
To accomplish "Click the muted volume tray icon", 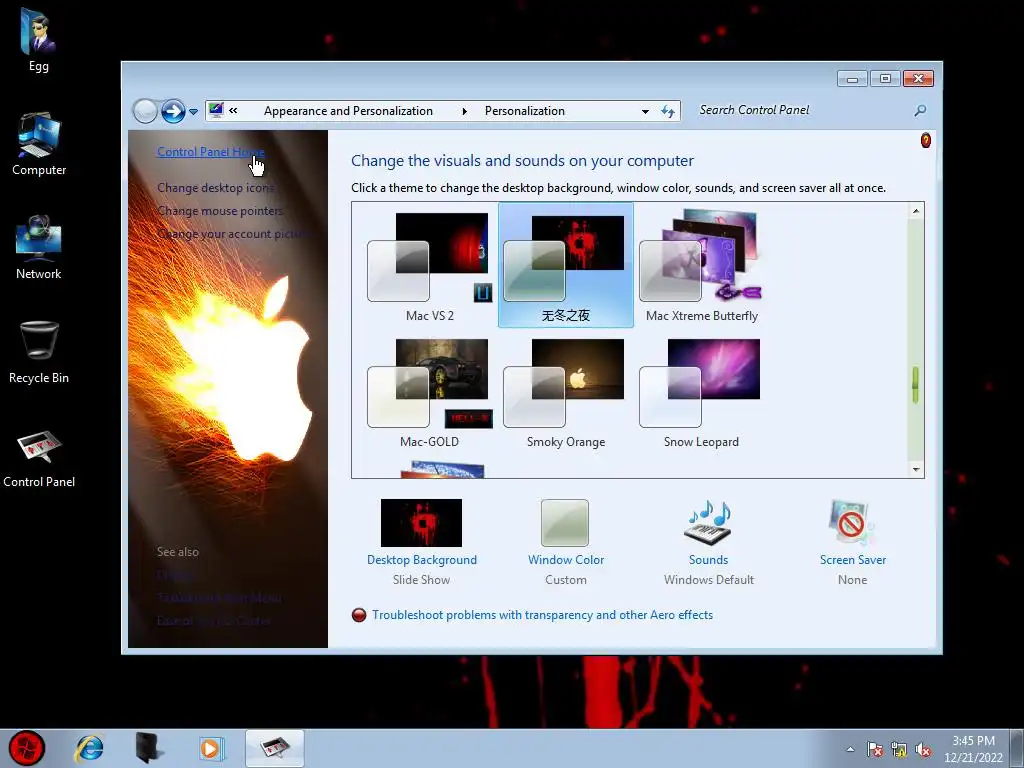I will (923, 750).
